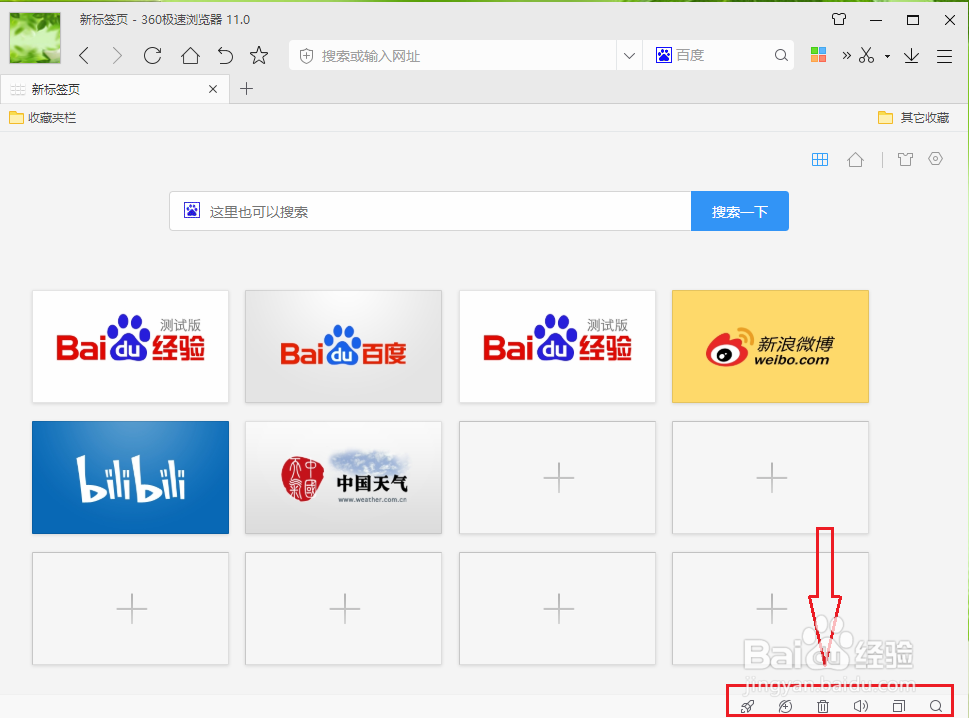Click the grid view icon above the shortcuts
The height and width of the screenshot is (718, 969).
(820, 159)
